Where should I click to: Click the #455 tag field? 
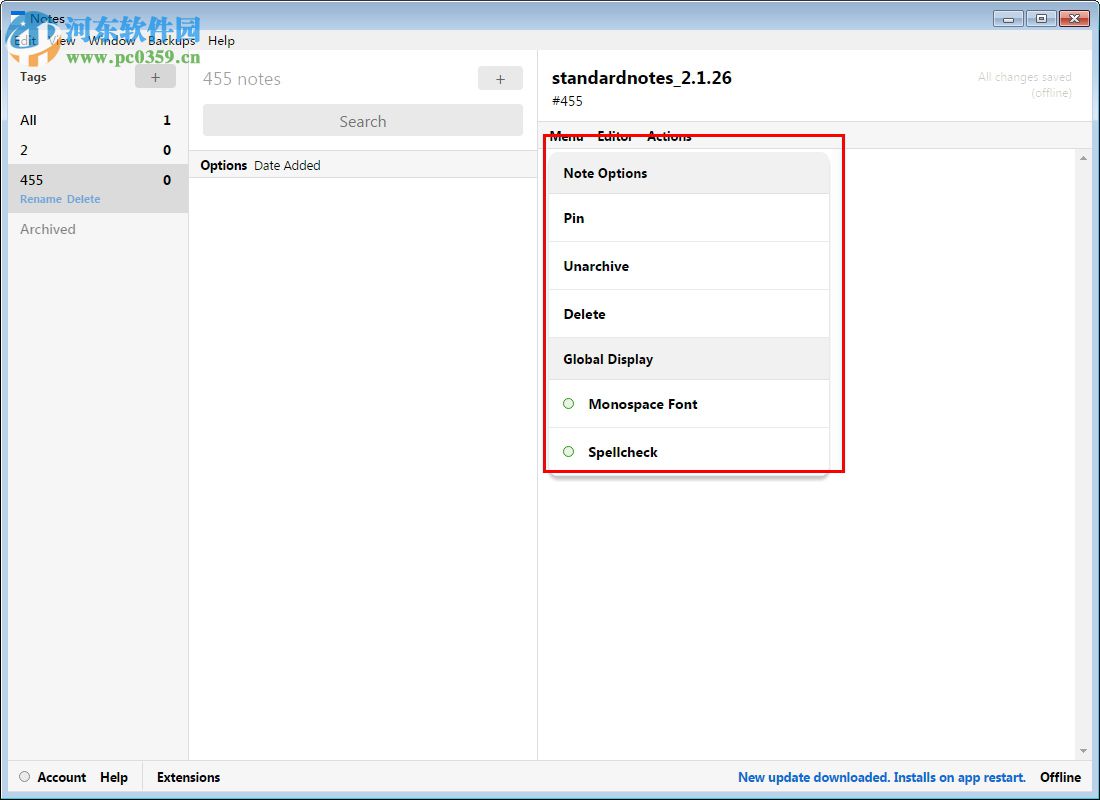(567, 101)
